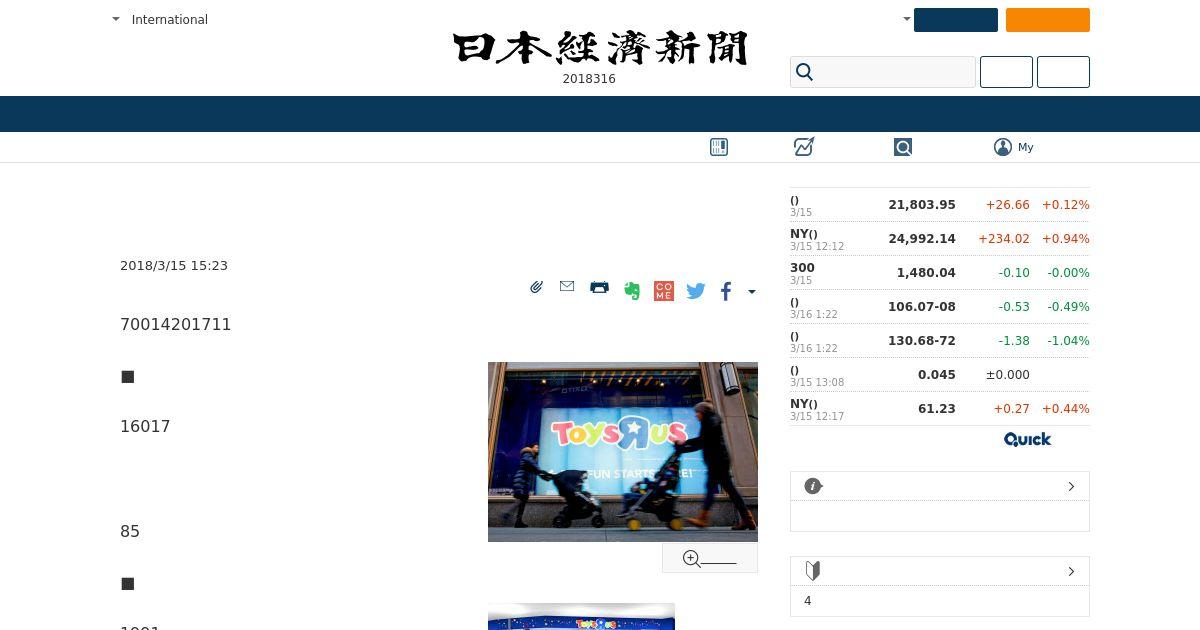
Task: Select the exchange rate 106.07-08
Action: (922, 307)
